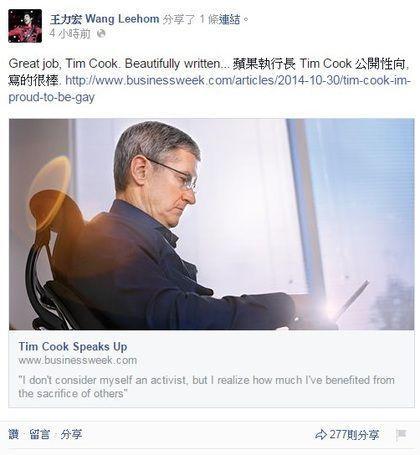Like the post with 讚

click(x=14, y=434)
